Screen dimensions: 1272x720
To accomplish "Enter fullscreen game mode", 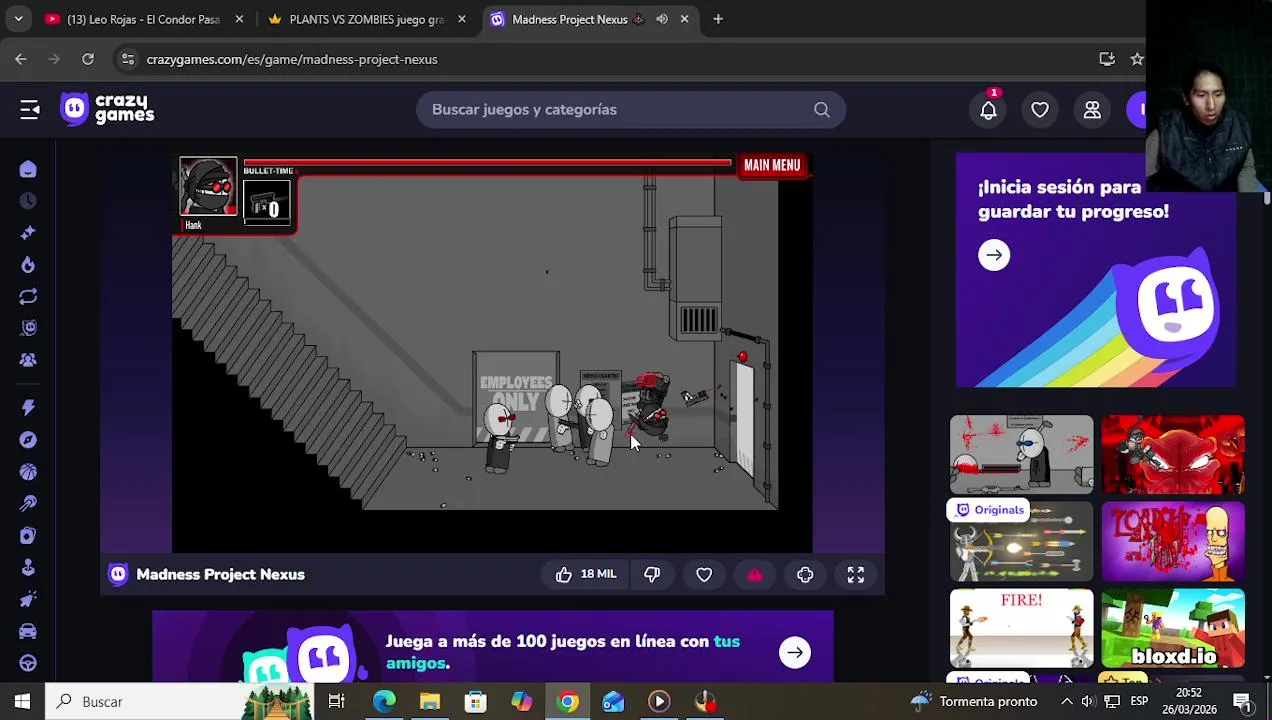I will 856,574.
